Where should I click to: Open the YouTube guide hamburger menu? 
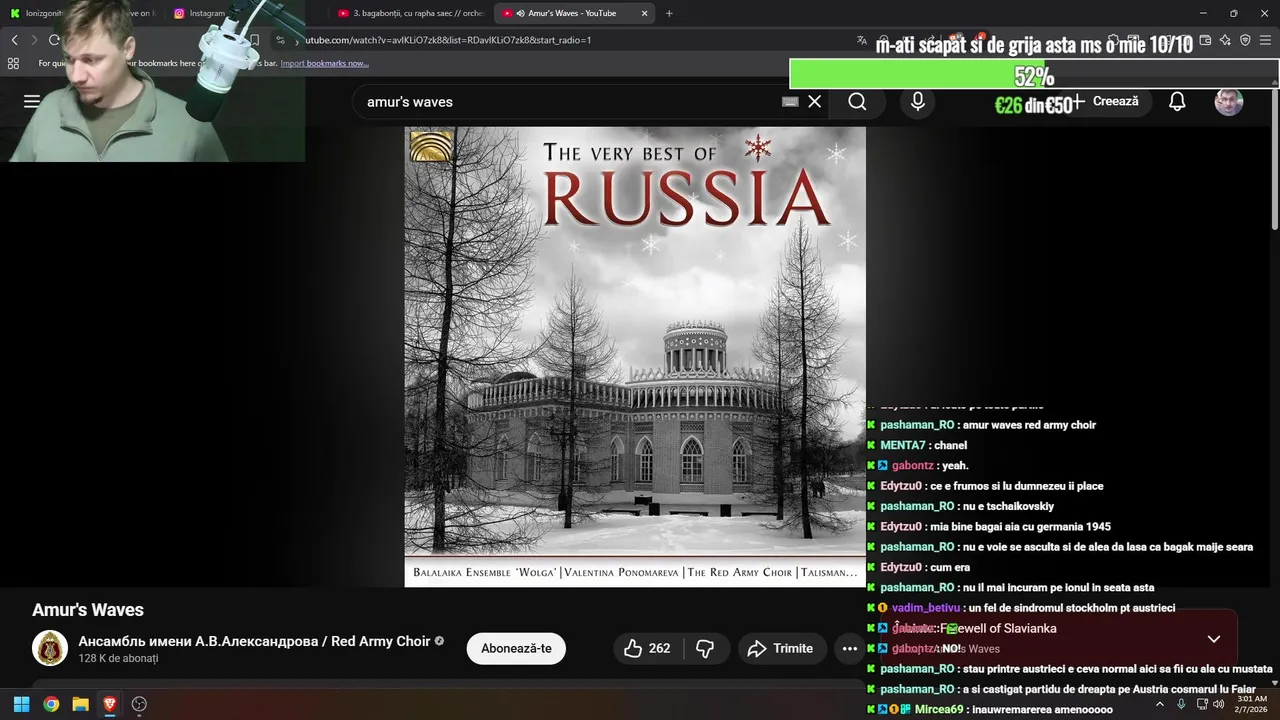[x=32, y=101]
